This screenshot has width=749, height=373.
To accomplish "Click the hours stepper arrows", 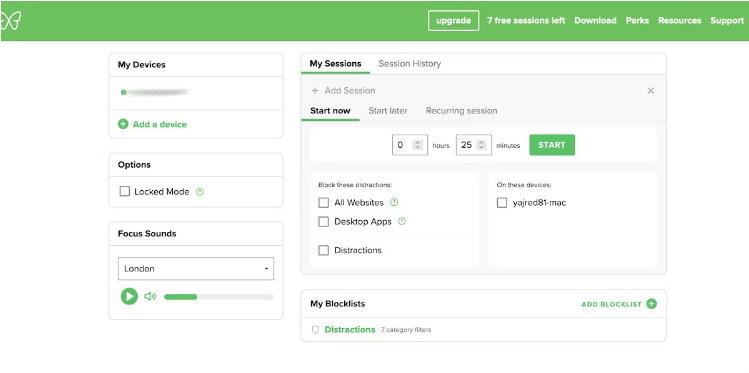I will click(x=418, y=145).
